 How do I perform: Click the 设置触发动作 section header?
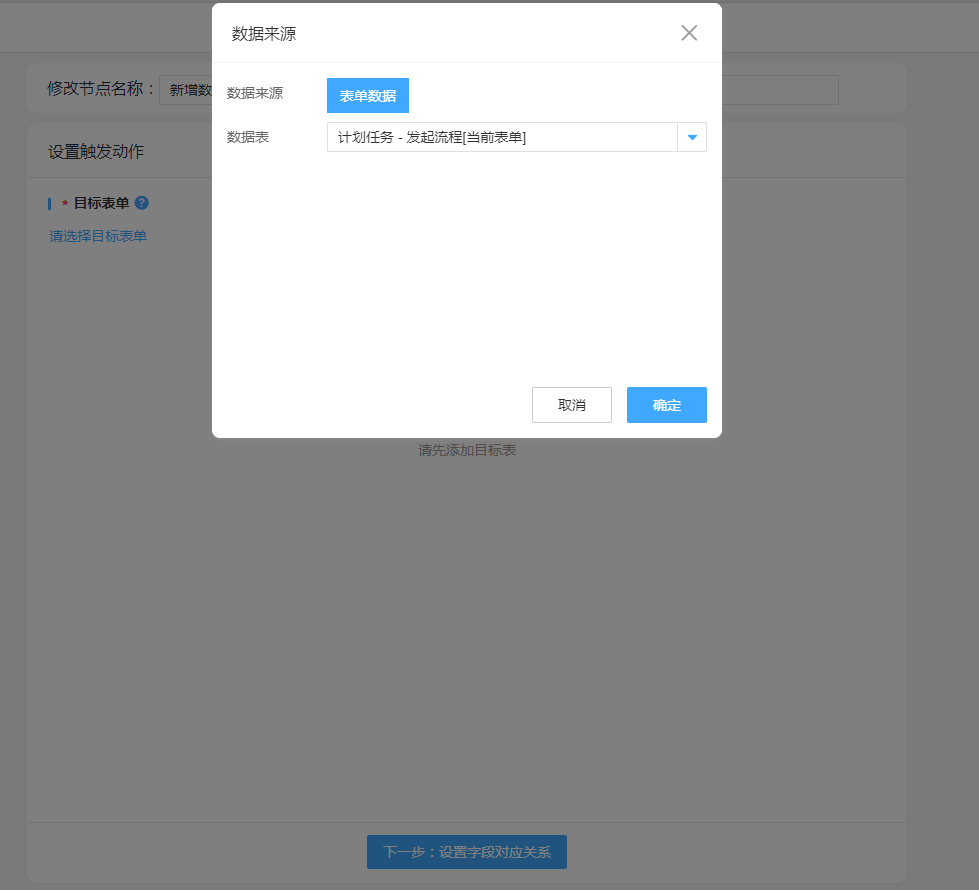tap(96, 152)
